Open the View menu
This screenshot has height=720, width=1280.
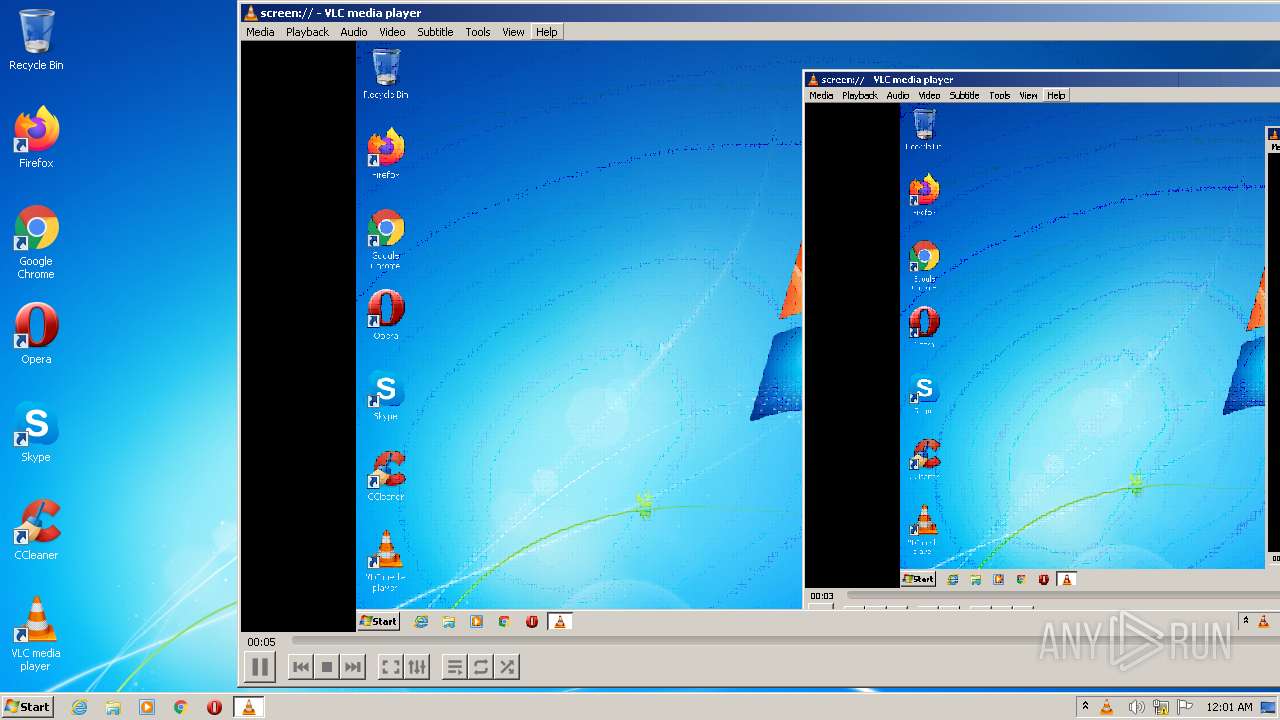(513, 32)
